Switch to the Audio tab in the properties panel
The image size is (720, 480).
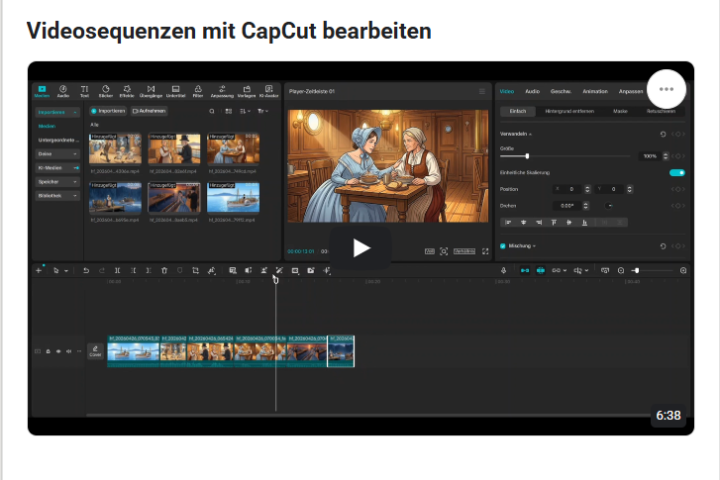(532, 91)
